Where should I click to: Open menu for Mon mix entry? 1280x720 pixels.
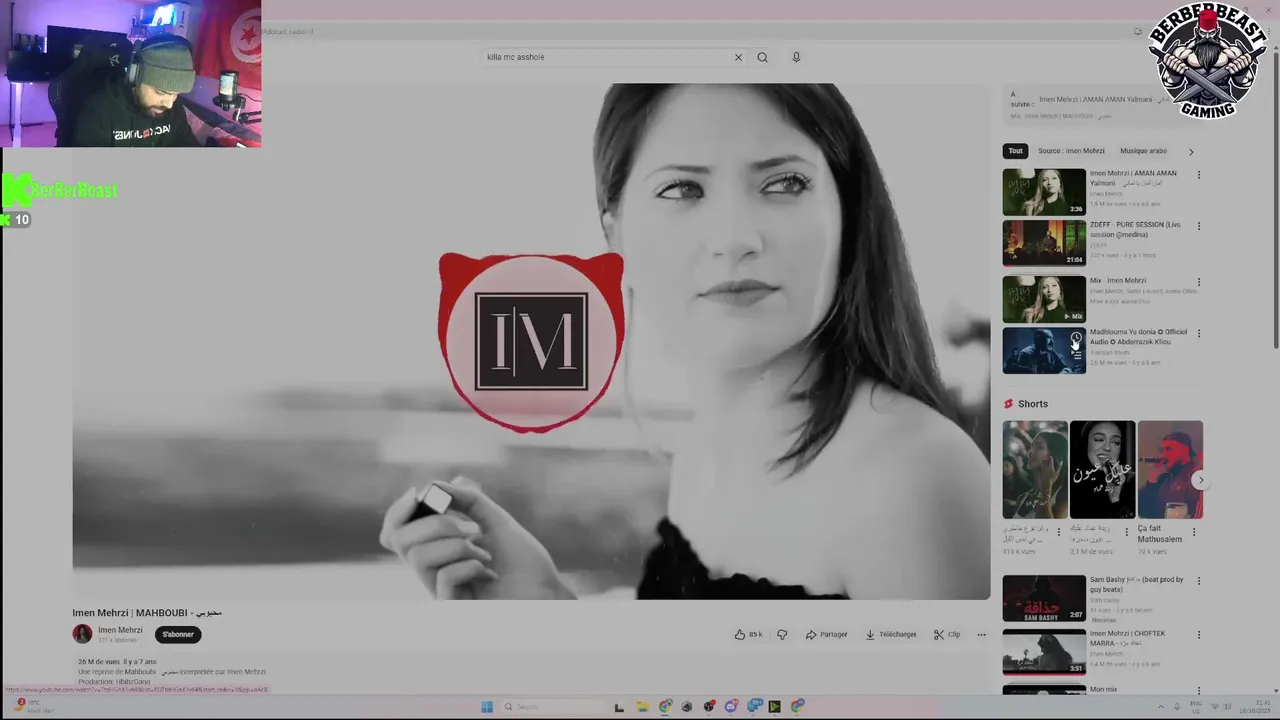(1198, 690)
